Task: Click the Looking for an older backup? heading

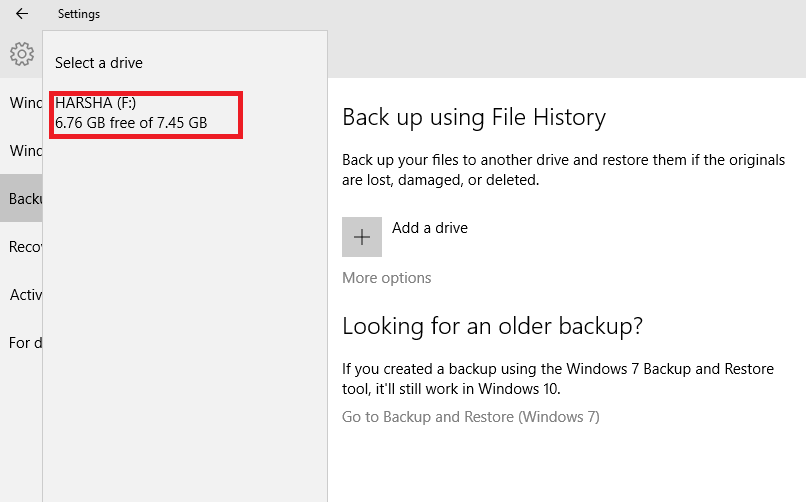Action: point(492,326)
